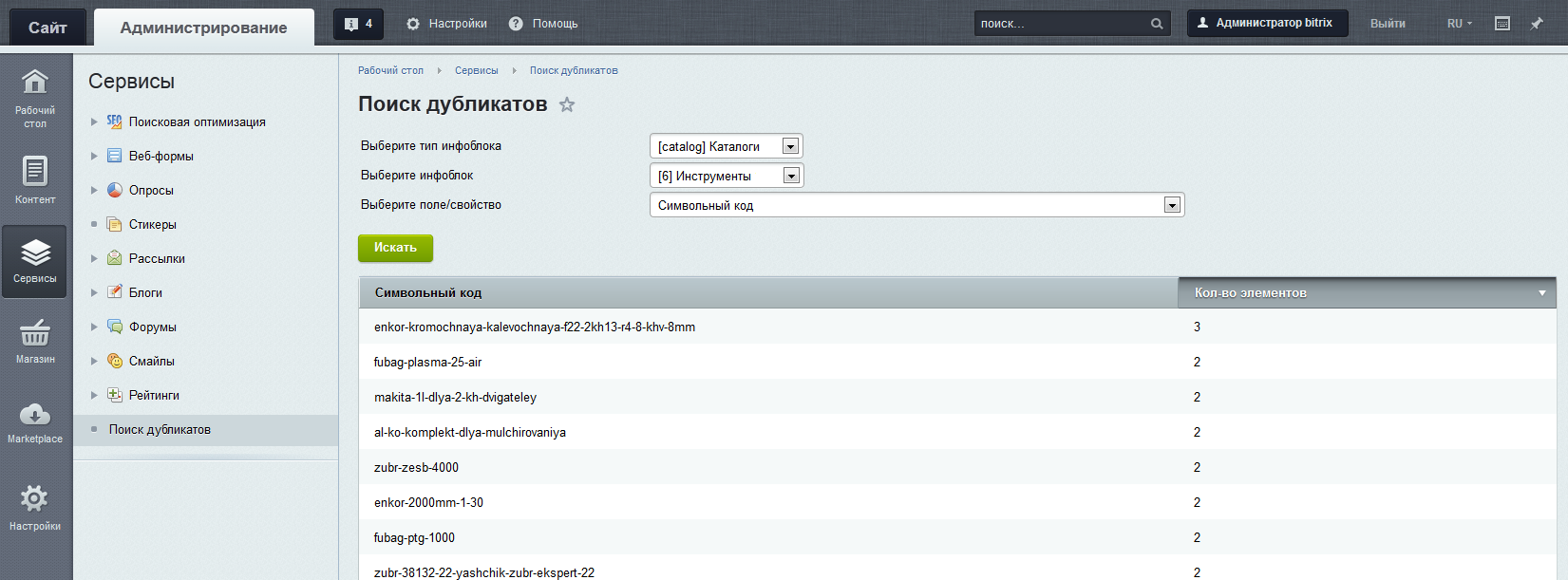Open the Рабочий стол home icon
The image size is (1568, 580).
coord(35,82)
